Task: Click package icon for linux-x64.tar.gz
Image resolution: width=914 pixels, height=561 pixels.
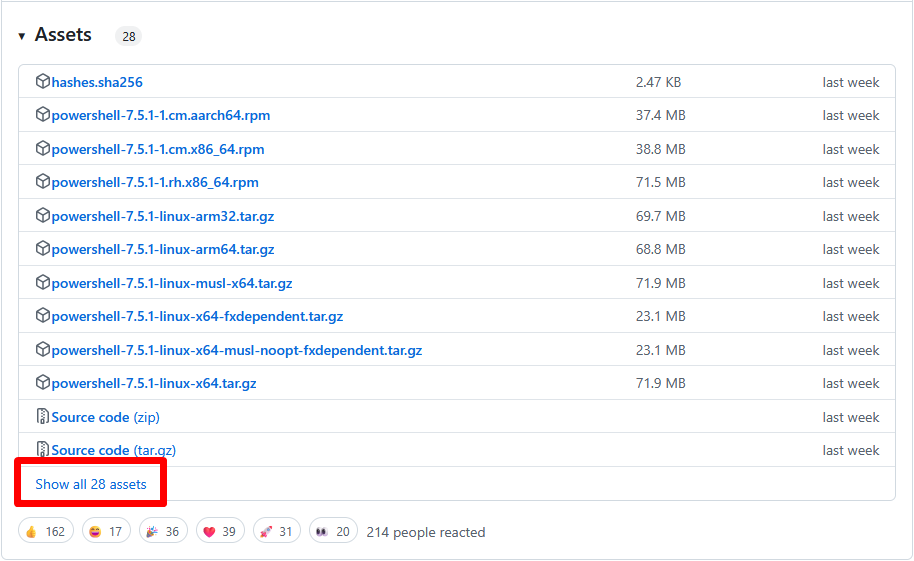Action: (x=43, y=383)
